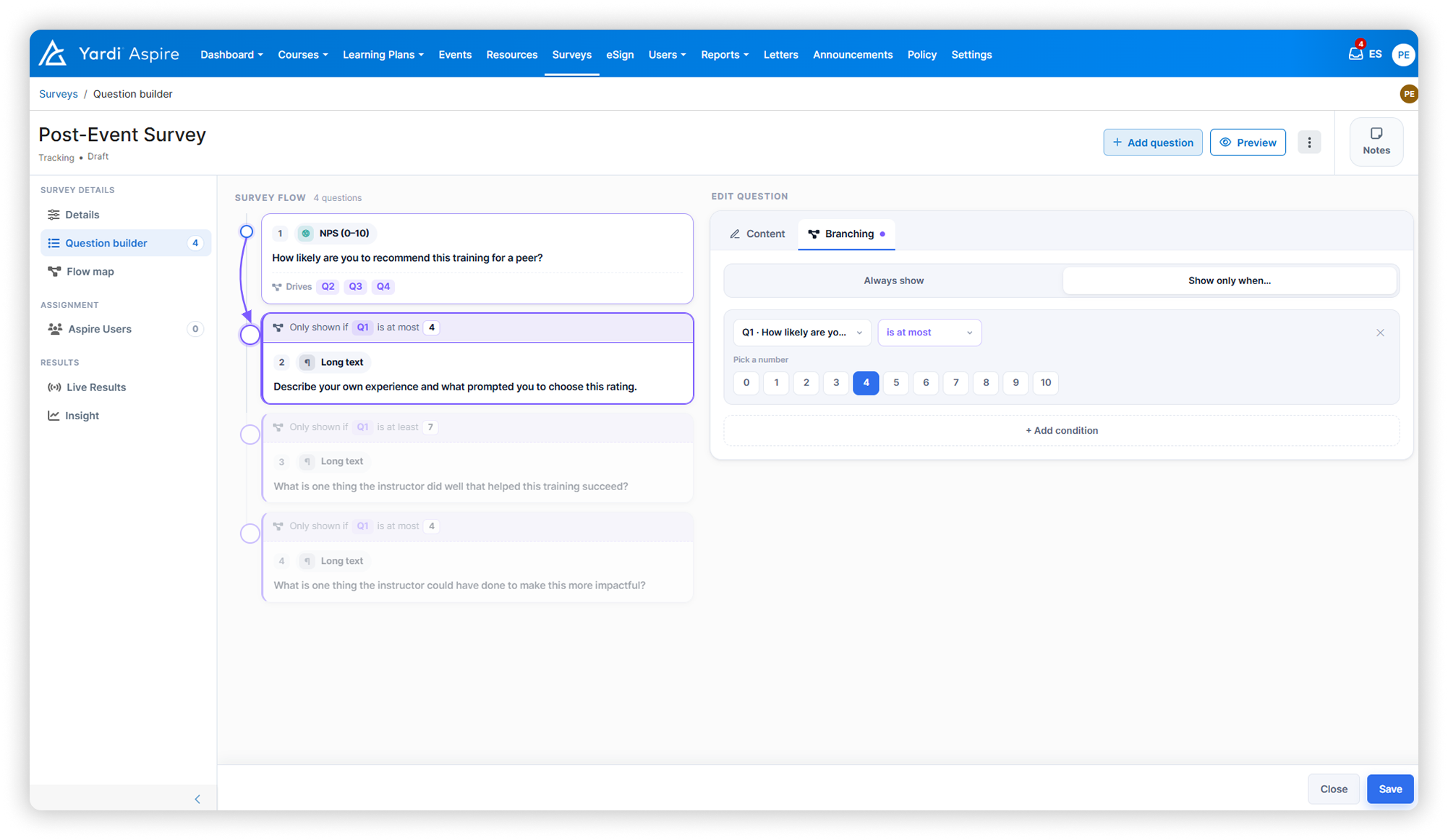Expand the Learning Plans menu
The width and height of the screenshot is (1448, 840).
pos(383,55)
